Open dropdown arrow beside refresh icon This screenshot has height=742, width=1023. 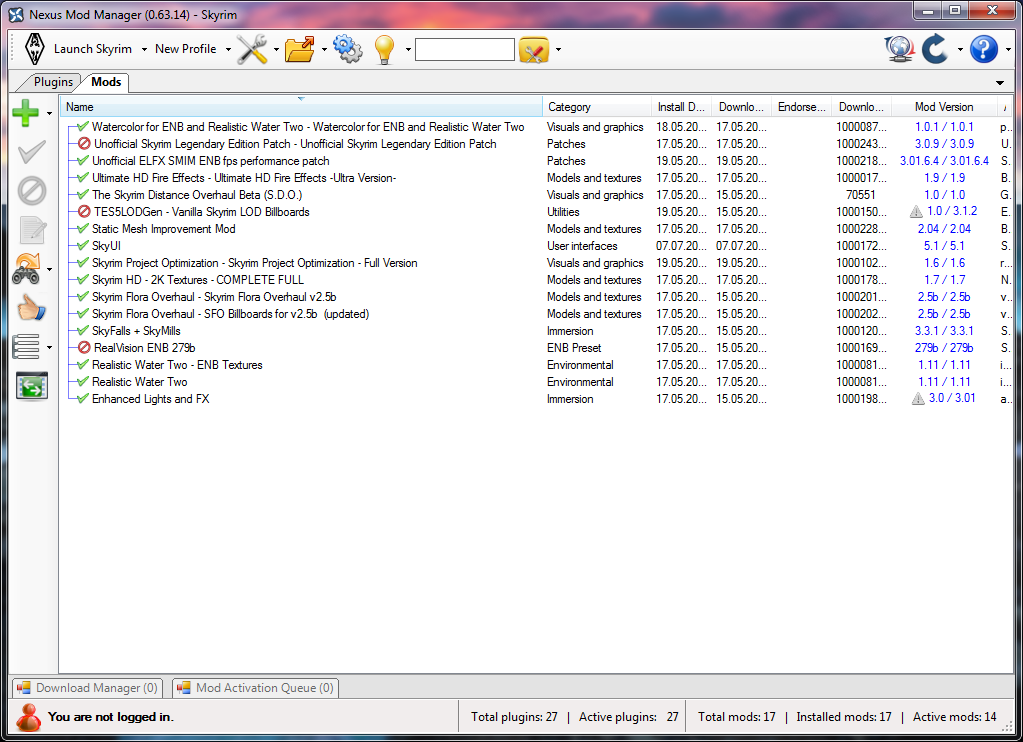coord(960,50)
